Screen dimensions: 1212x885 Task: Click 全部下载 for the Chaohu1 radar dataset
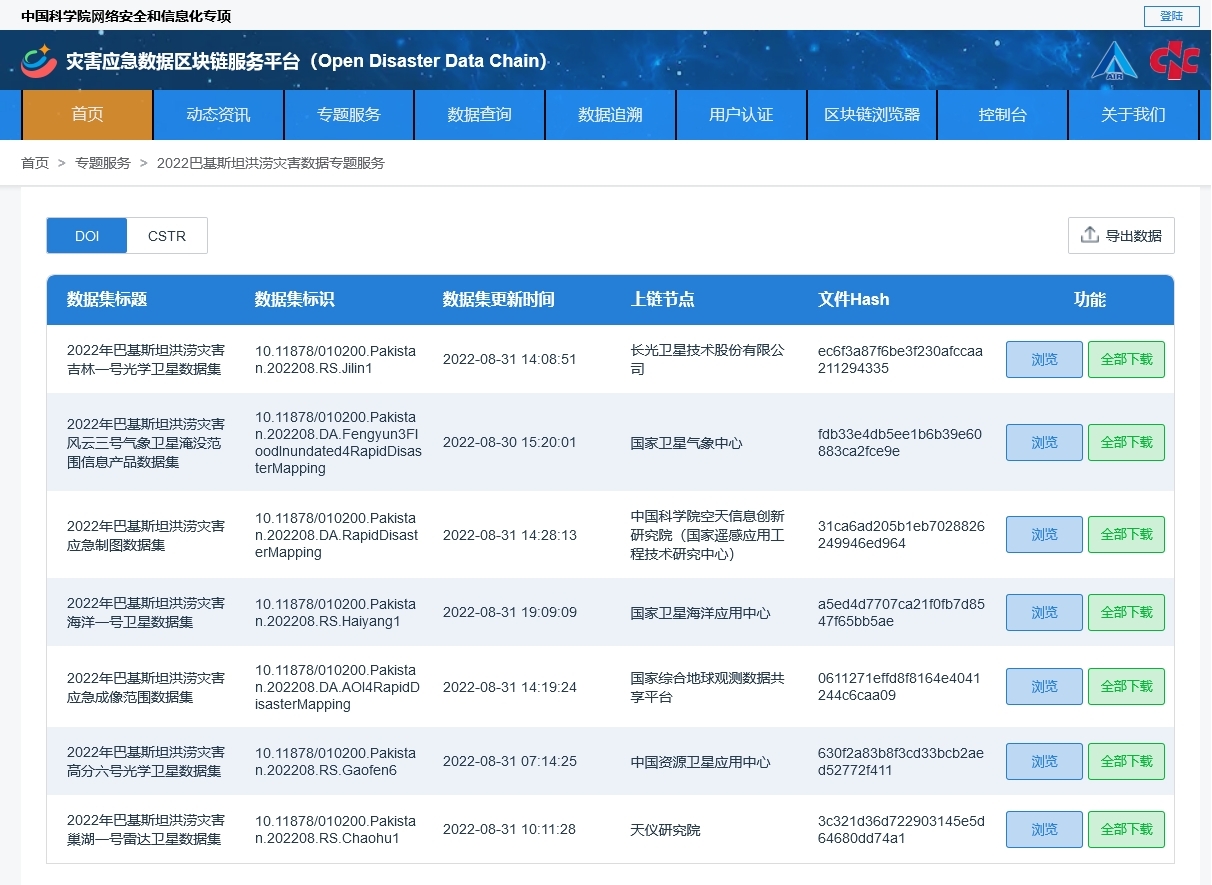coord(1126,829)
